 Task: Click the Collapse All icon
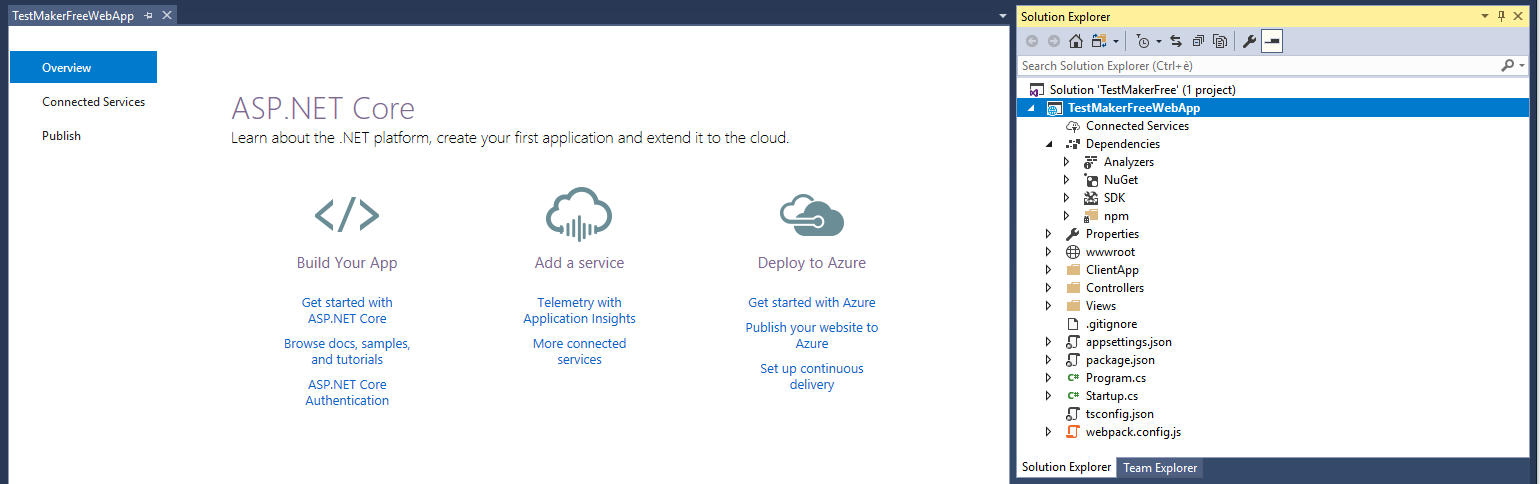1198,41
